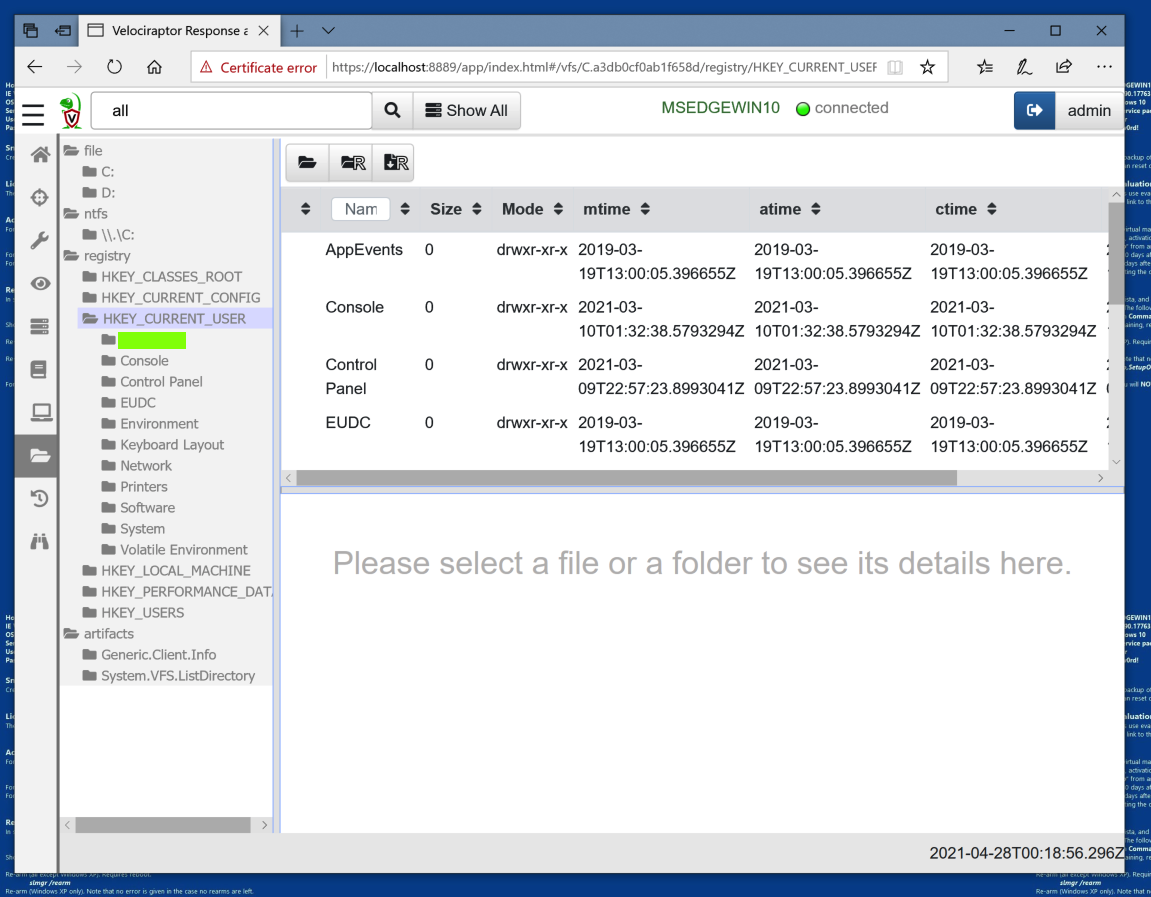Collapse the ntfs tree node
Image resolution: width=1151 pixels, height=897 pixels.
[86, 214]
